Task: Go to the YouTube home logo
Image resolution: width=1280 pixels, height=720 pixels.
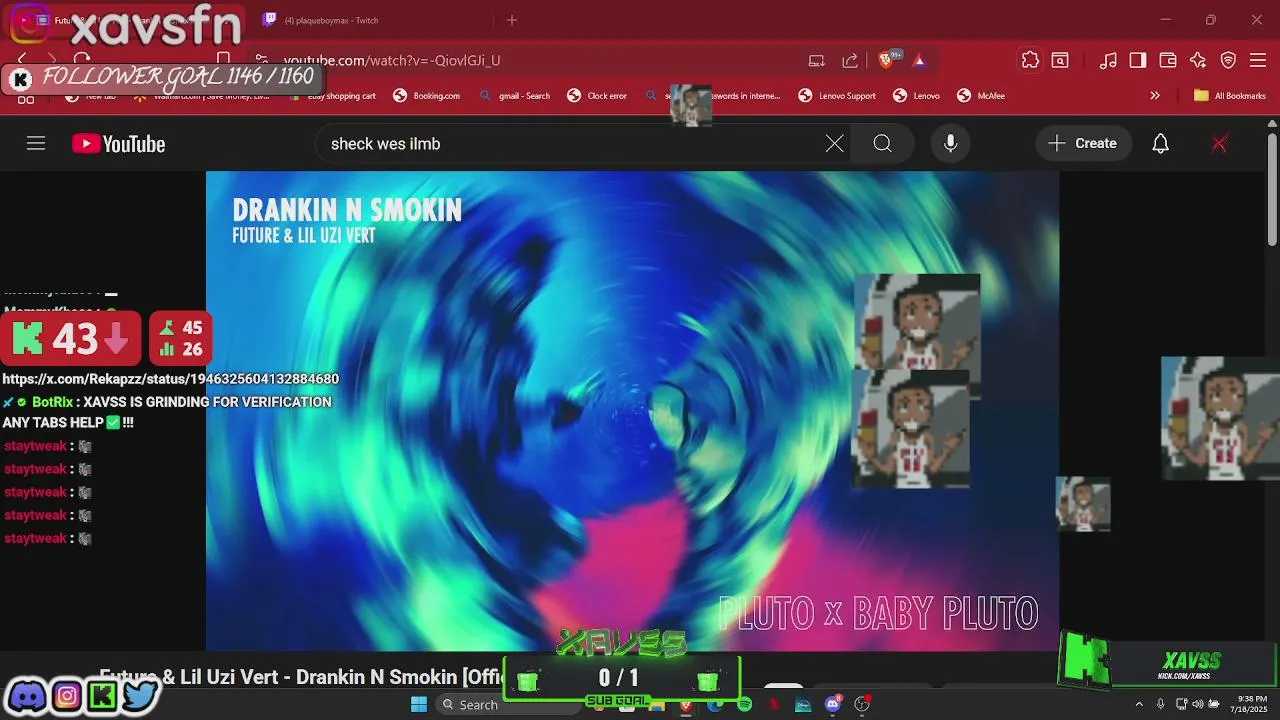Action: [118, 144]
